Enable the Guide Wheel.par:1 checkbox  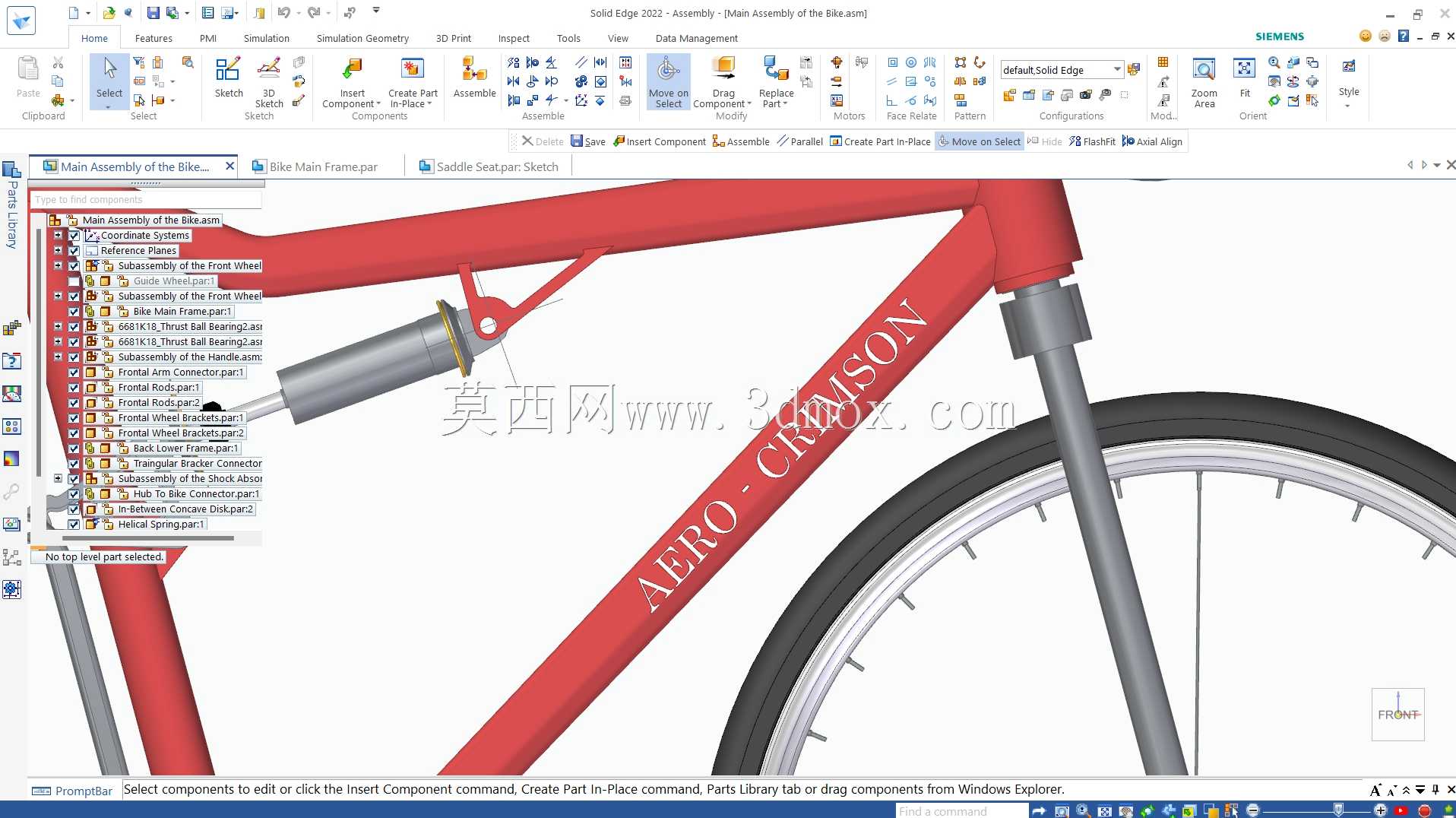tap(74, 281)
